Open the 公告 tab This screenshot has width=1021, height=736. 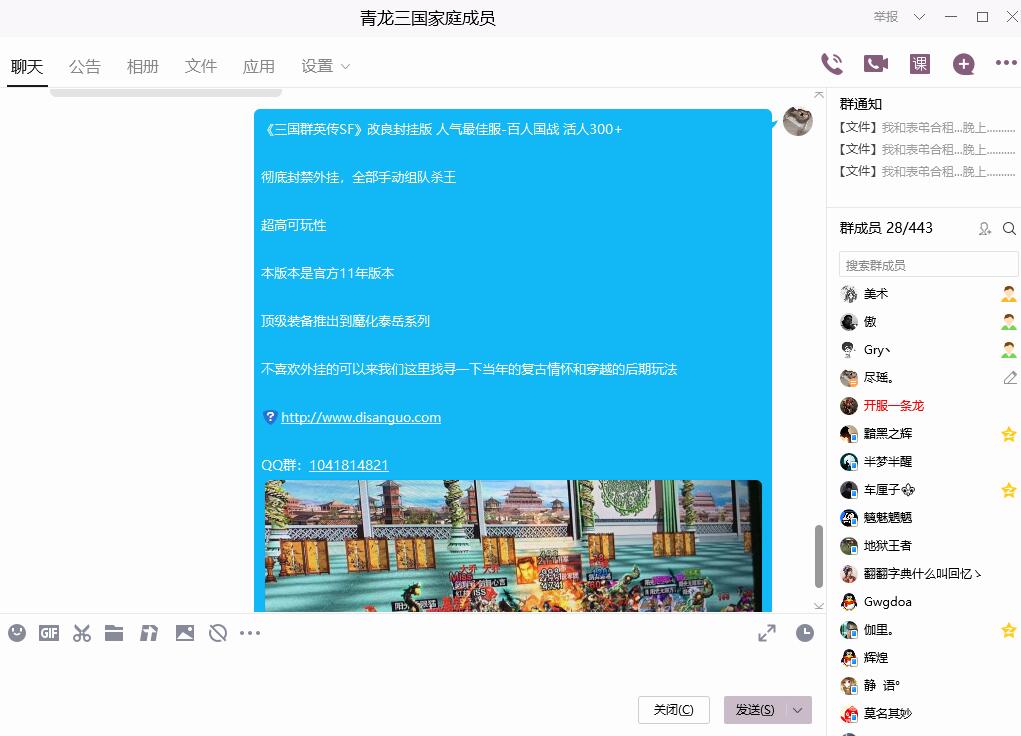85,66
